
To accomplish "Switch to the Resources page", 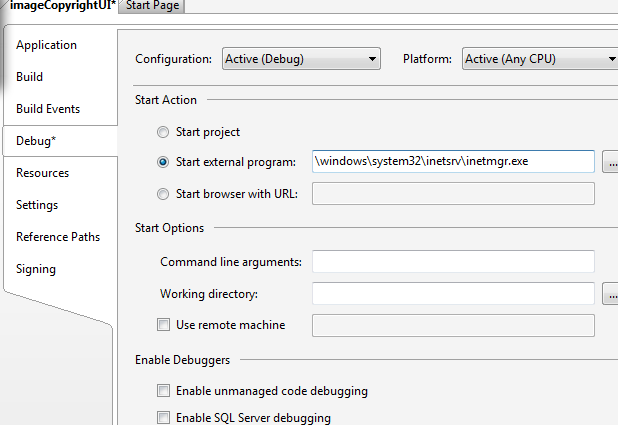I will pos(42,173).
